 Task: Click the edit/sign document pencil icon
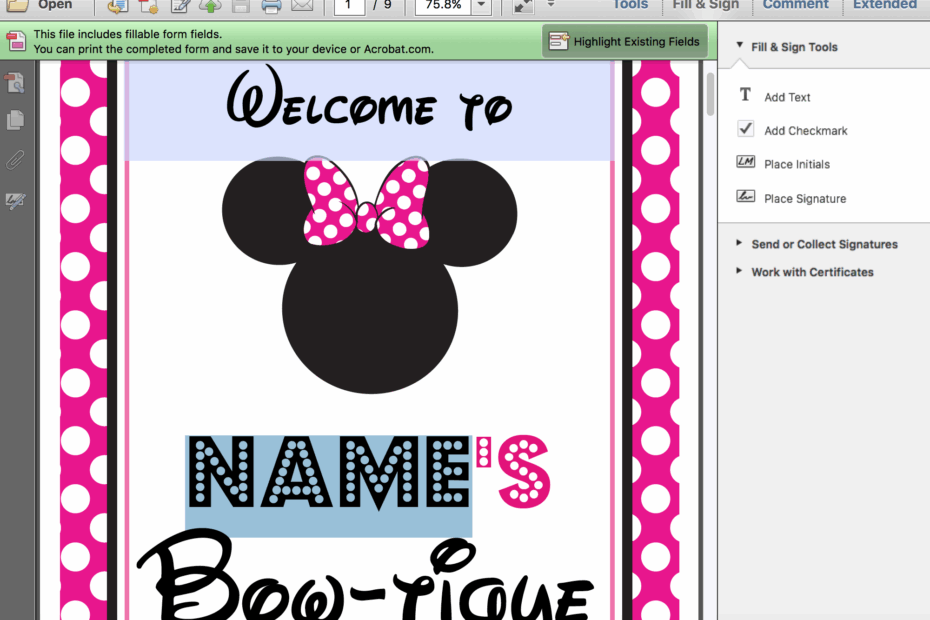click(x=180, y=6)
